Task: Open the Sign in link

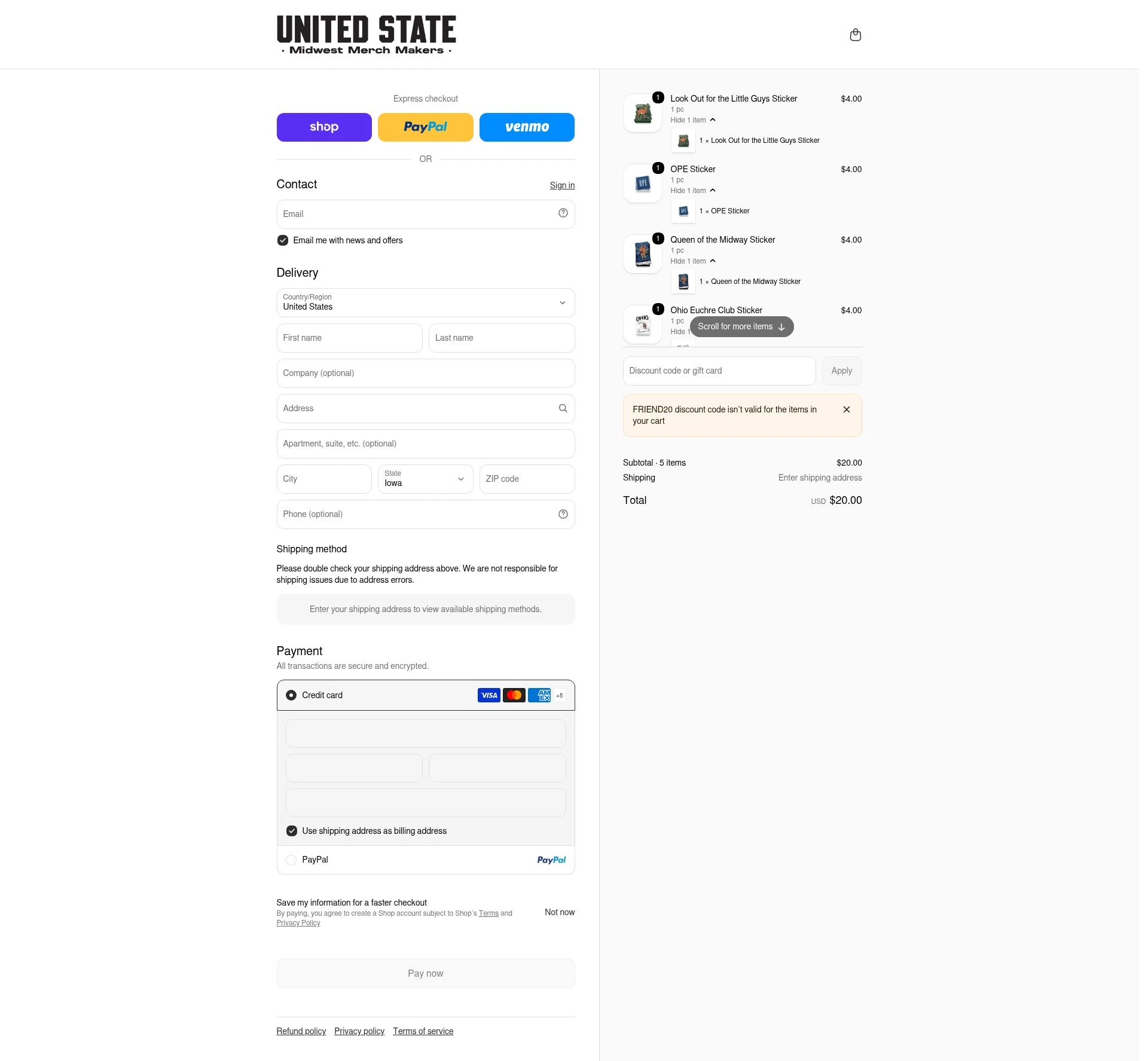Action: click(562, 185)
